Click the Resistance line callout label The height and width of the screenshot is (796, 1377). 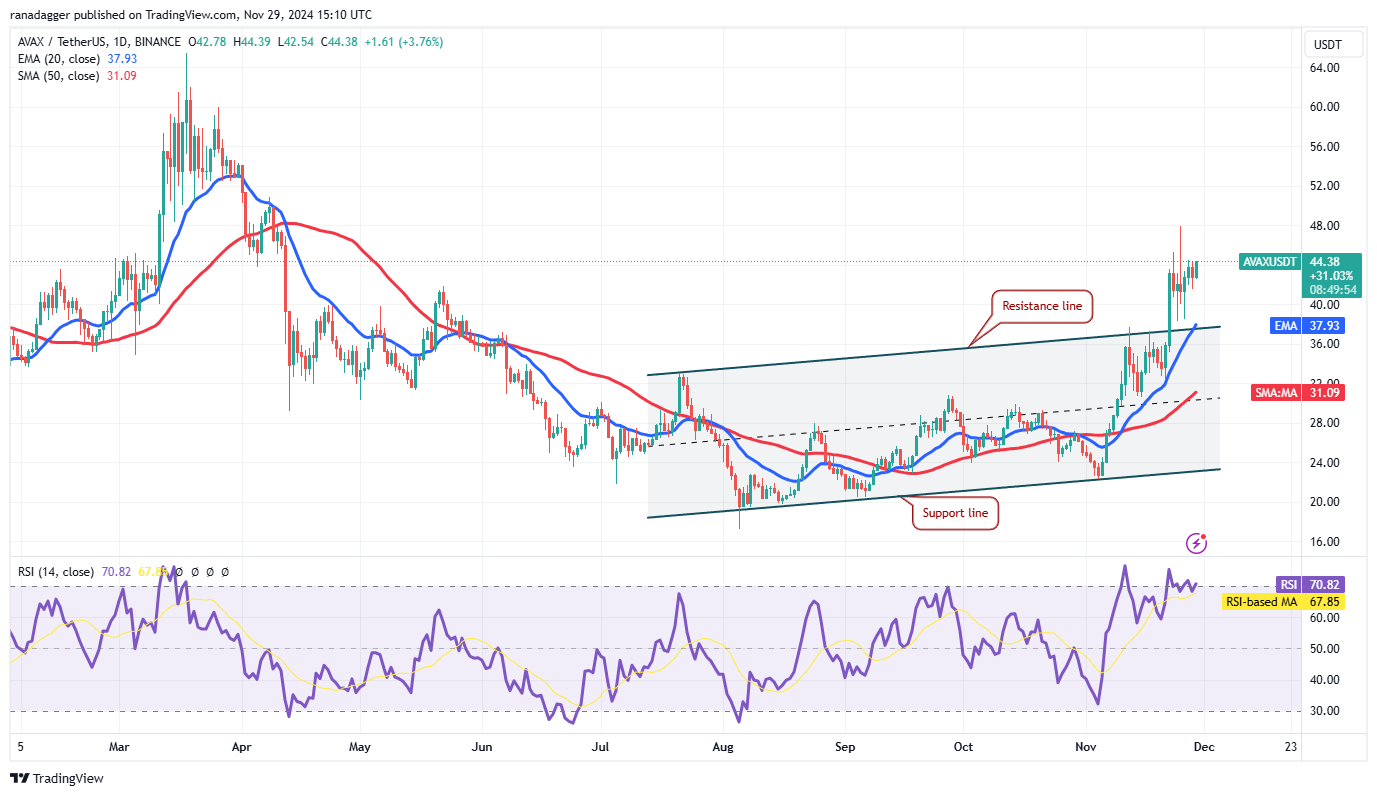[x=1042, y=306]
